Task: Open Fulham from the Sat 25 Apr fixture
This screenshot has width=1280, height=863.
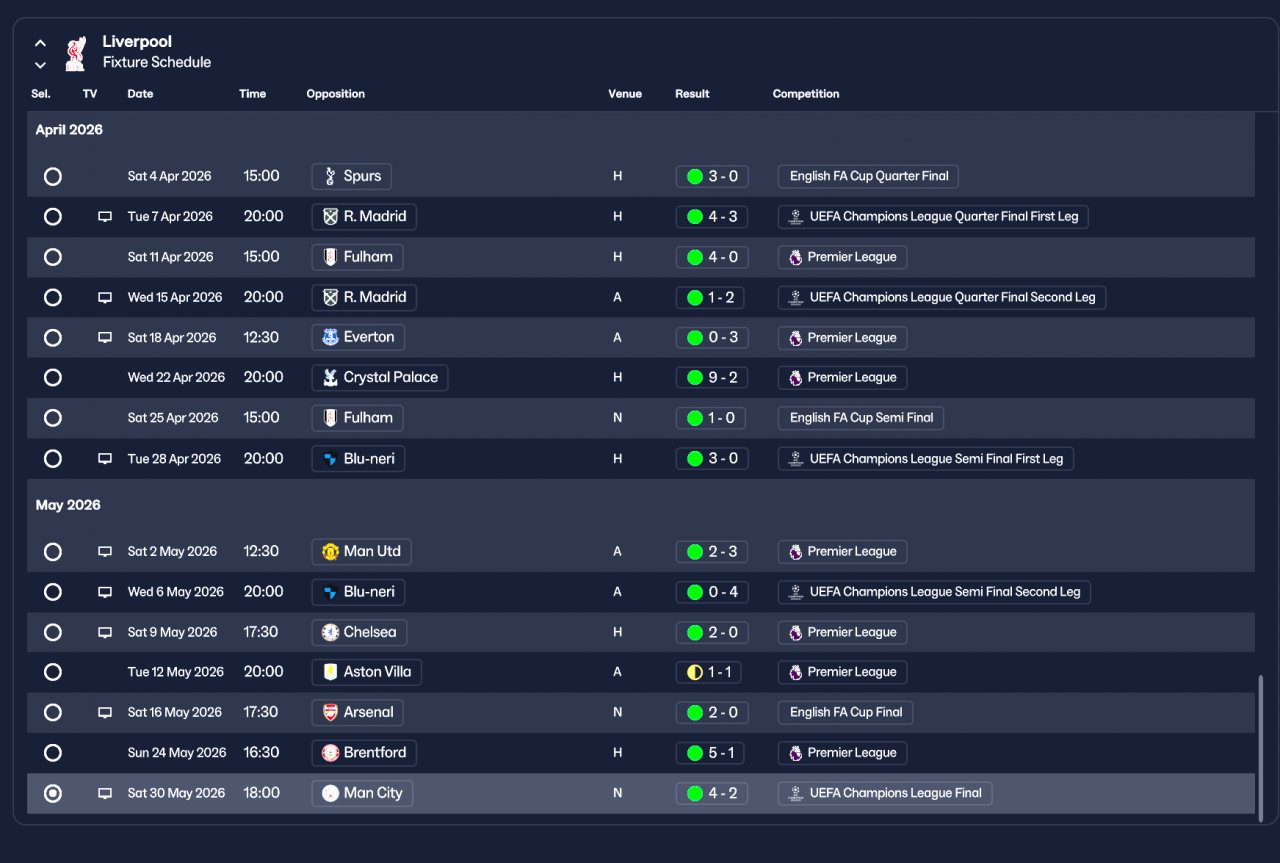Action: tap(358, 418)
